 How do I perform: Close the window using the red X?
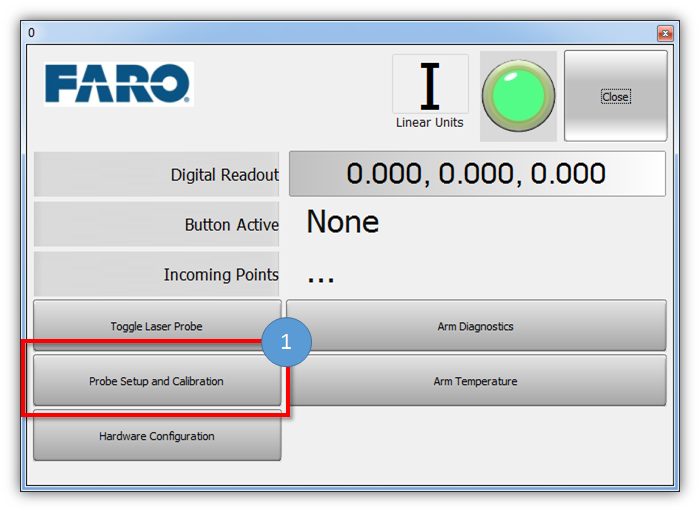[665, 33]
